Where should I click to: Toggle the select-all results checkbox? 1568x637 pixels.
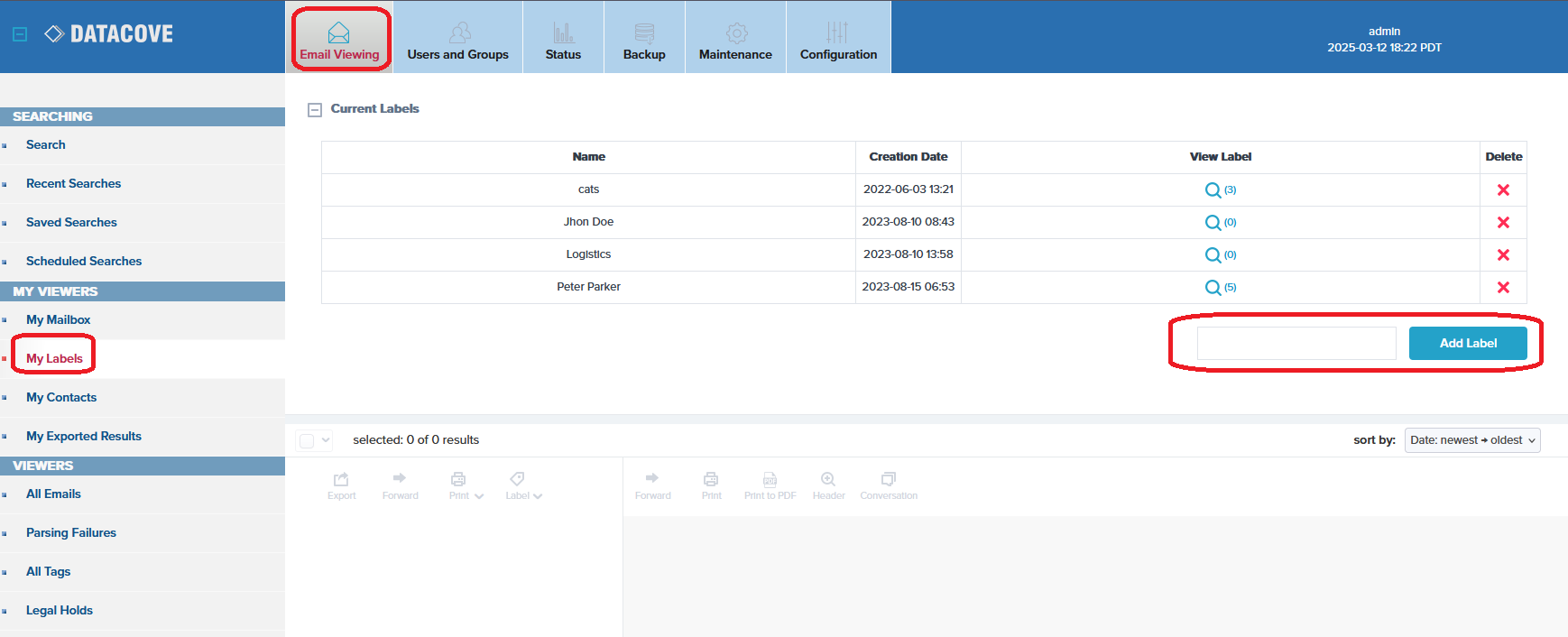307,440
